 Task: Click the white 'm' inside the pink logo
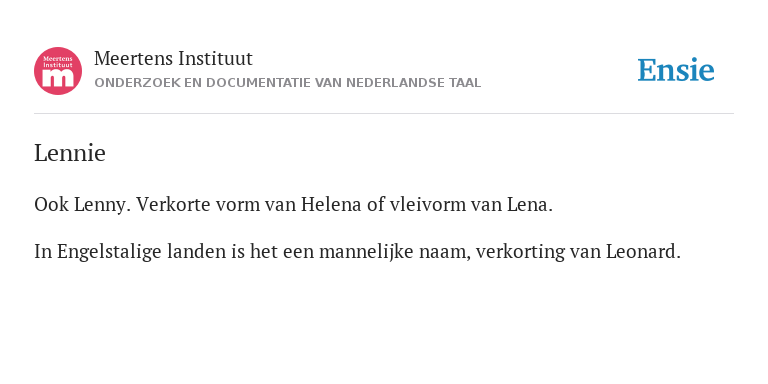(58, 77)
